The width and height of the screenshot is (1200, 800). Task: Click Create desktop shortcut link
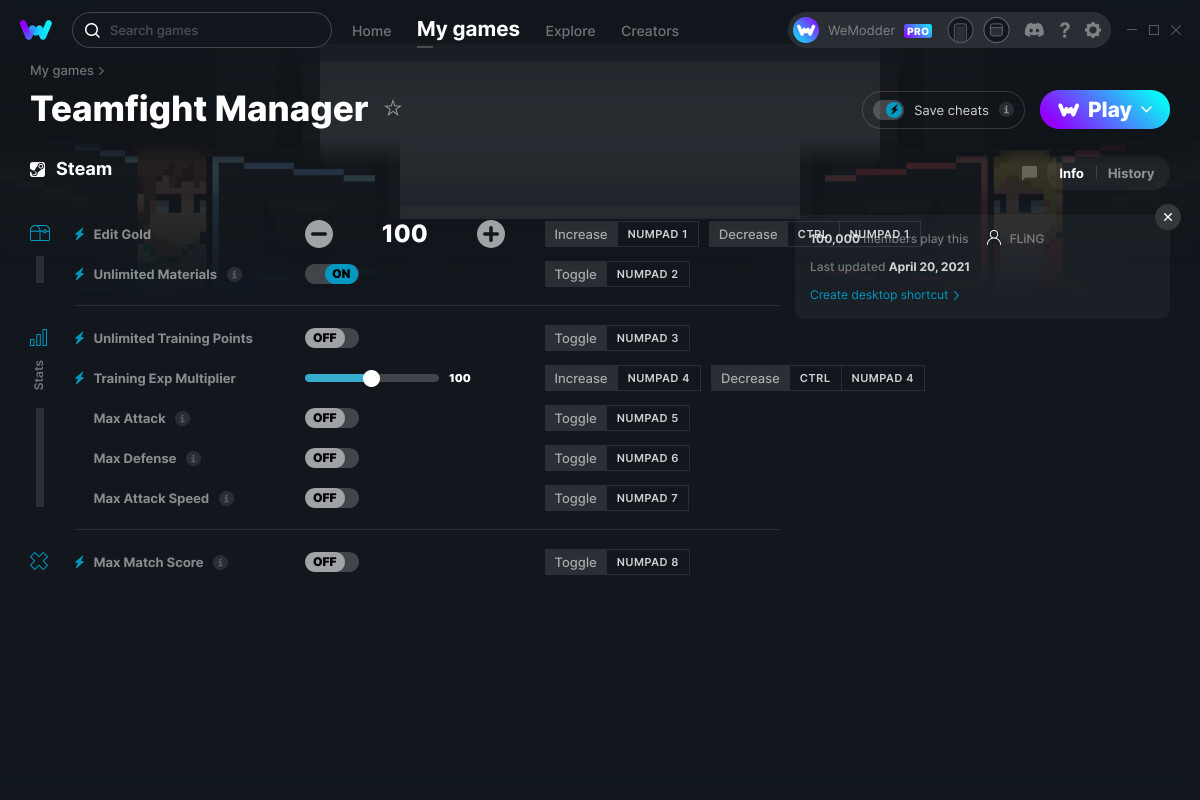[x=885, y=295]
